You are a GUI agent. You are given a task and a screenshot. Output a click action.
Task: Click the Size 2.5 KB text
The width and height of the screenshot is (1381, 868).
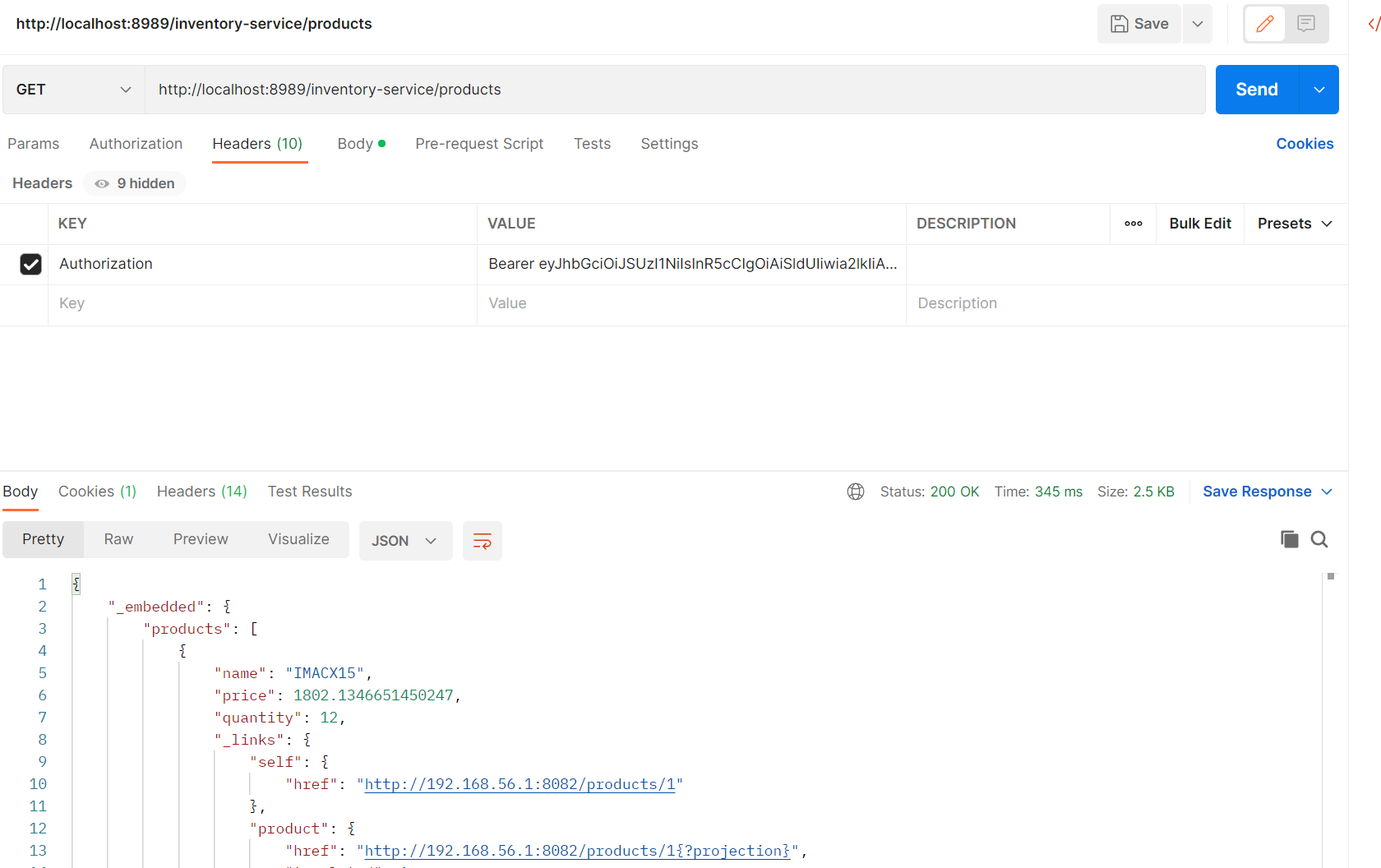1136,492
